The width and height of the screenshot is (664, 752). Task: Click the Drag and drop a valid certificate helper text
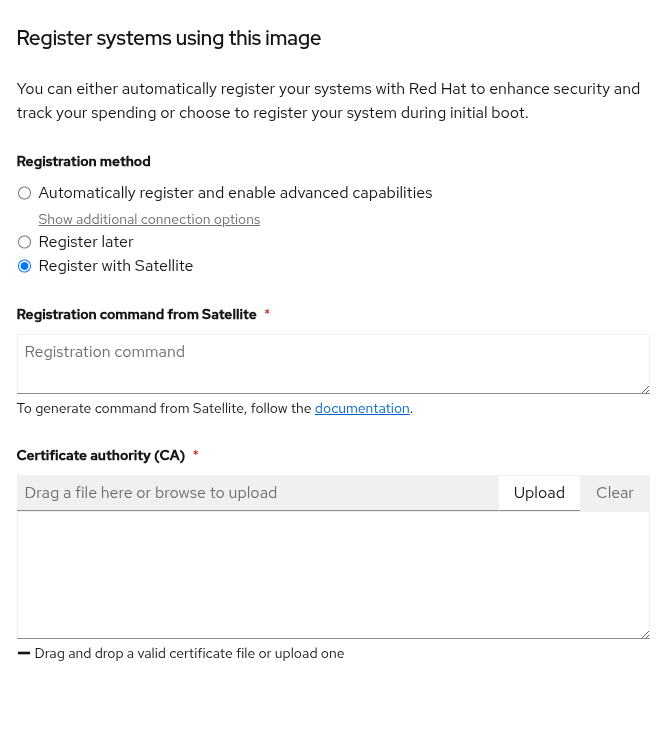(189, 653)
